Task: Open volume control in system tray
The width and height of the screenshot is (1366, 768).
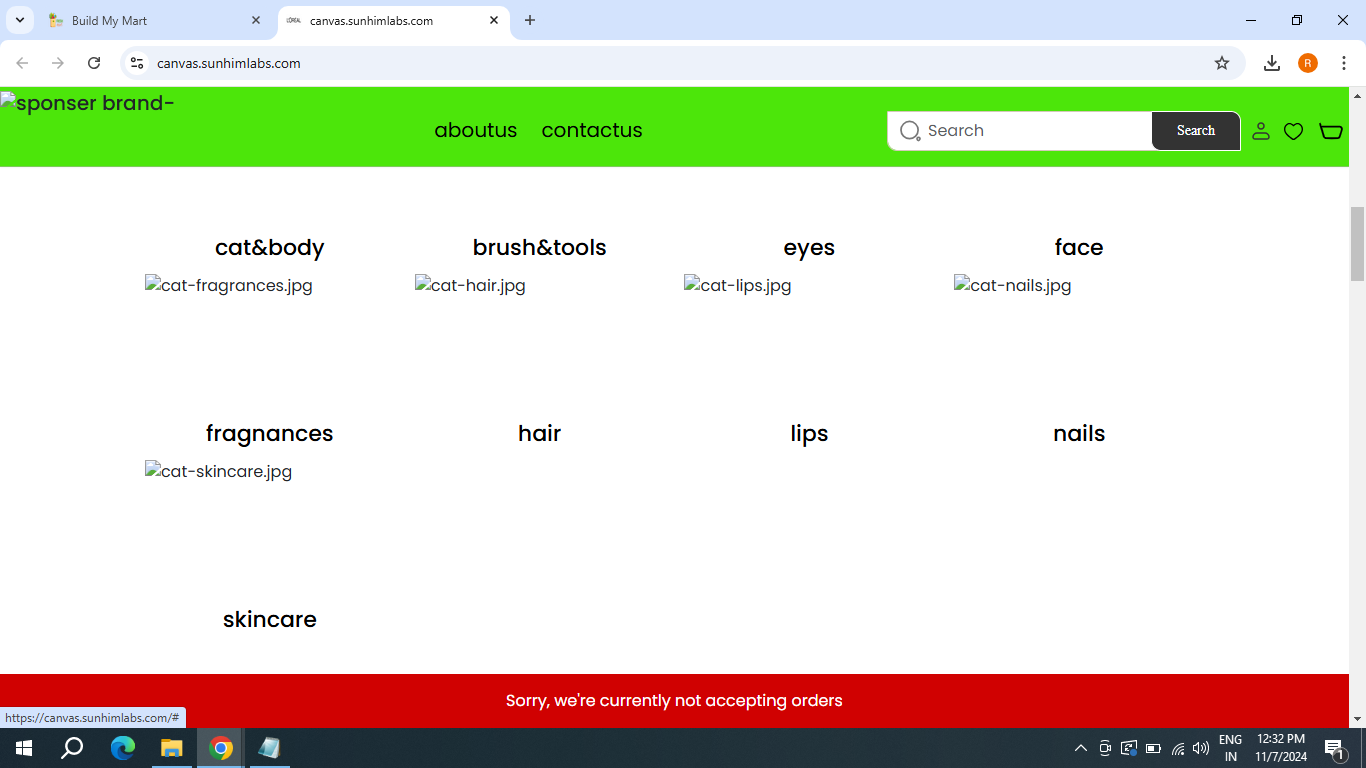Action: 1201,748
